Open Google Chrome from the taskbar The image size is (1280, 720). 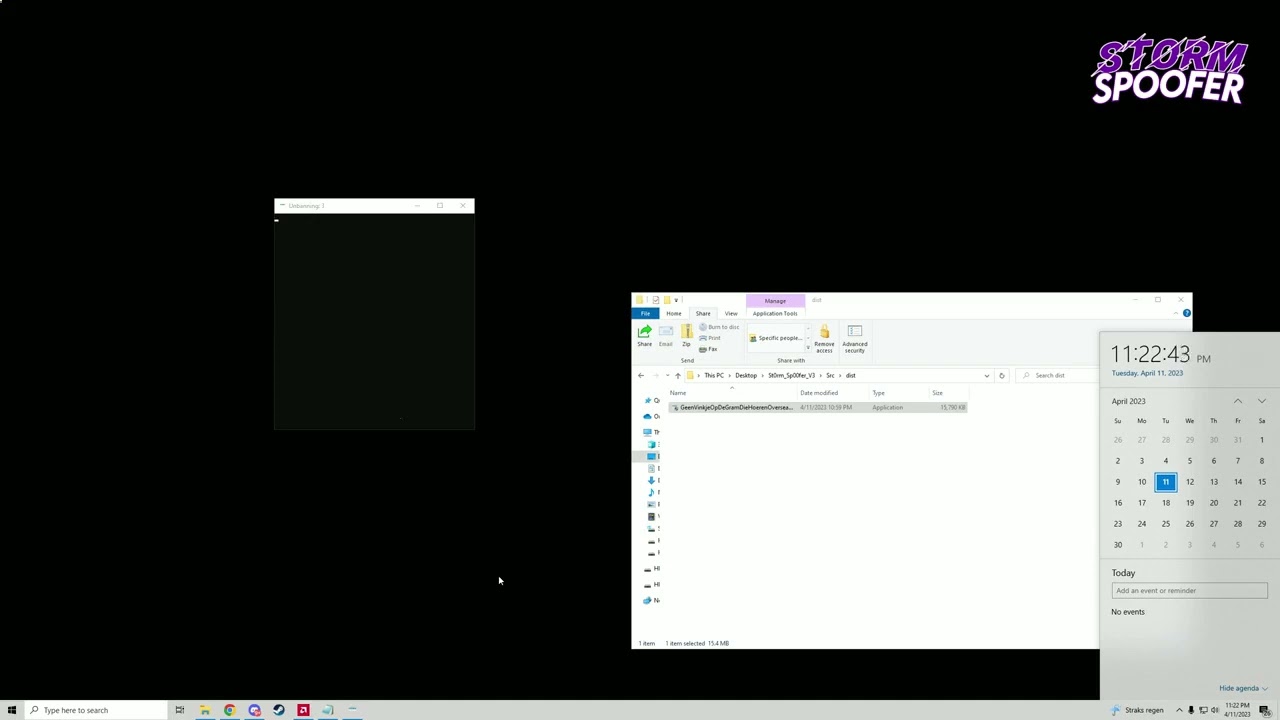point(229,710)
